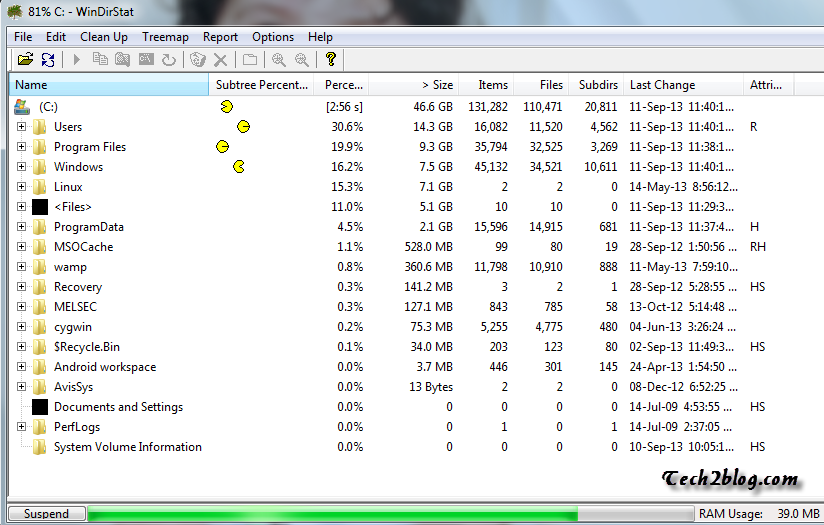
Task: Click the green scan progress bar
Action: tap(390, 513)
